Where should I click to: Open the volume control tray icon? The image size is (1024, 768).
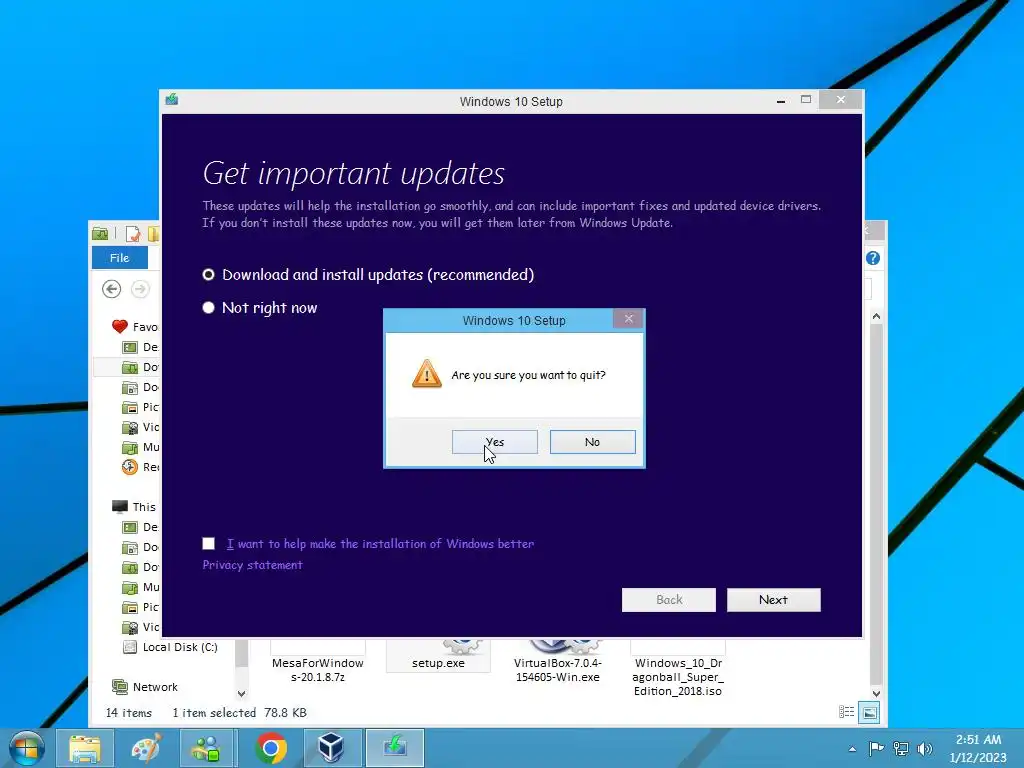click(925, 748)
